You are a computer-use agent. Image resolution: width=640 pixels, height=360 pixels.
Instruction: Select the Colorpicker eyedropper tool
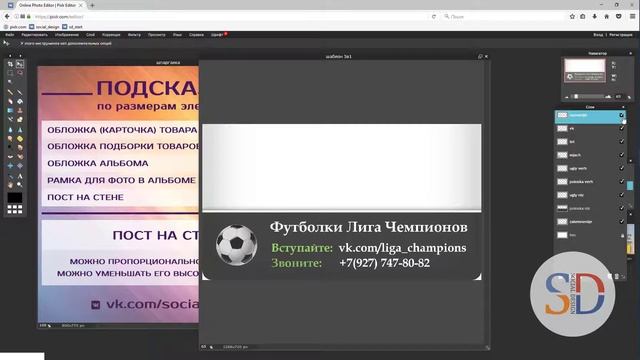(10, 176)
